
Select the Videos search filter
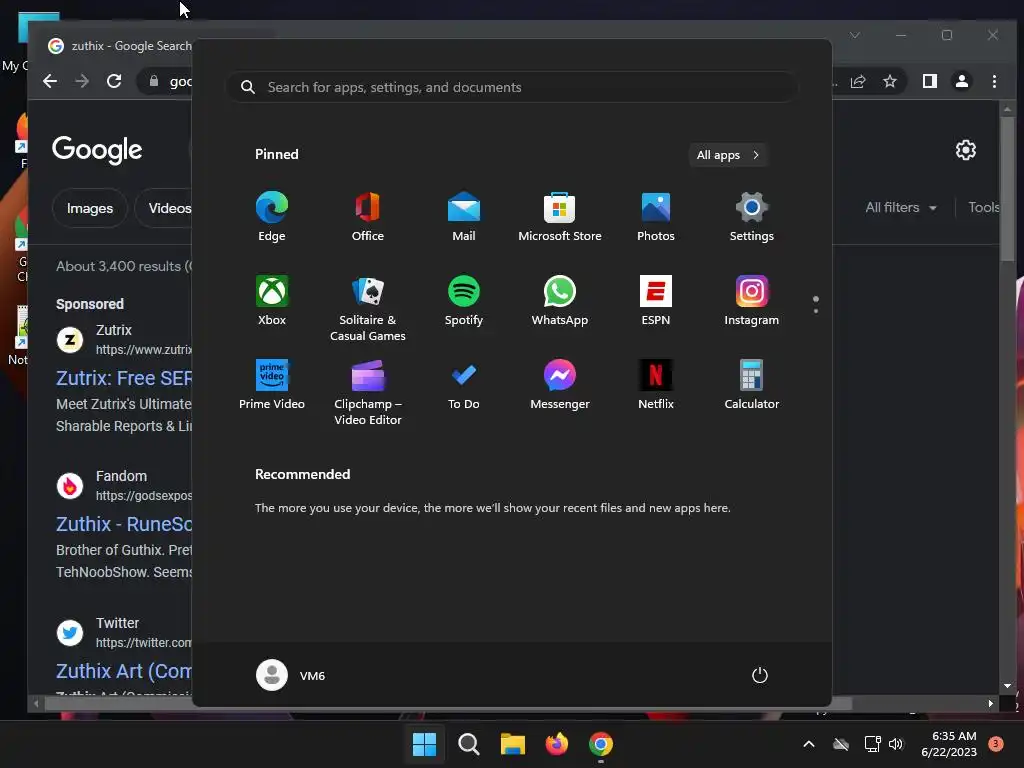pos(165,208)
